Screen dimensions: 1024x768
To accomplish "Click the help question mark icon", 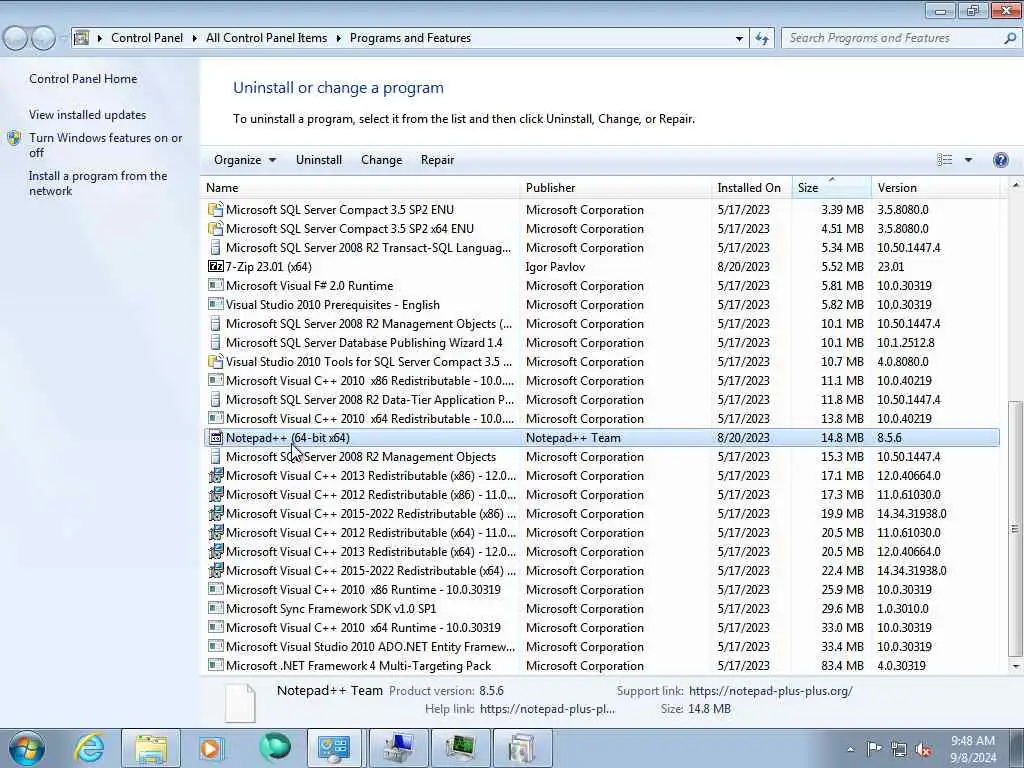I will click(x=1000, y=160).
